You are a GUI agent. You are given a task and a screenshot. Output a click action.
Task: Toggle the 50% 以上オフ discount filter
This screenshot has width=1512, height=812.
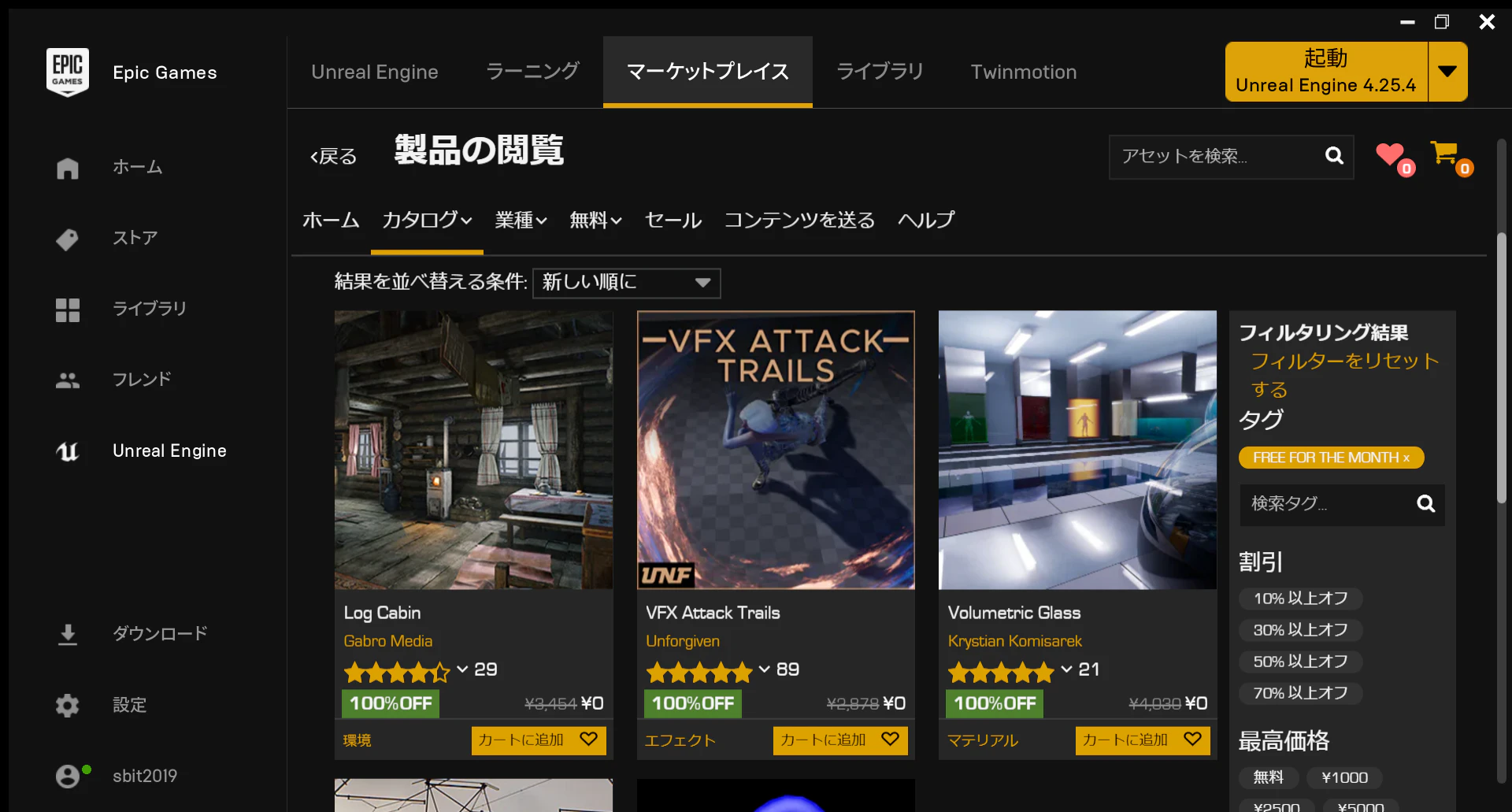[1300, 662]
